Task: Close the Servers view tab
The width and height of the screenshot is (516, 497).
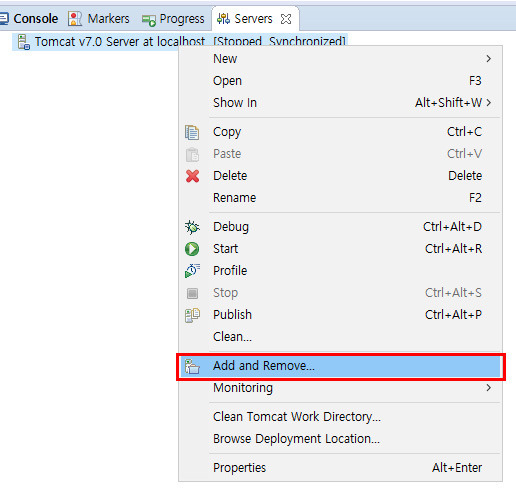Action: [x=286, y=19]
